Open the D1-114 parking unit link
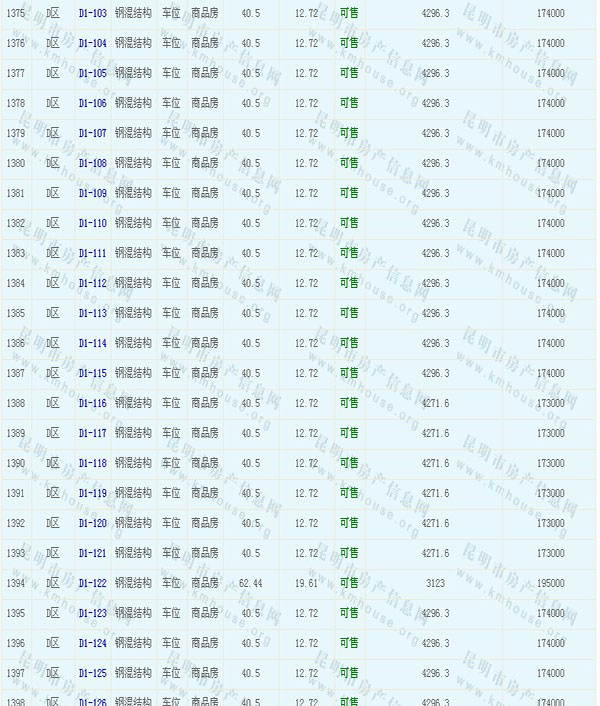Screen dimensions: 600x706 point(92,344)
